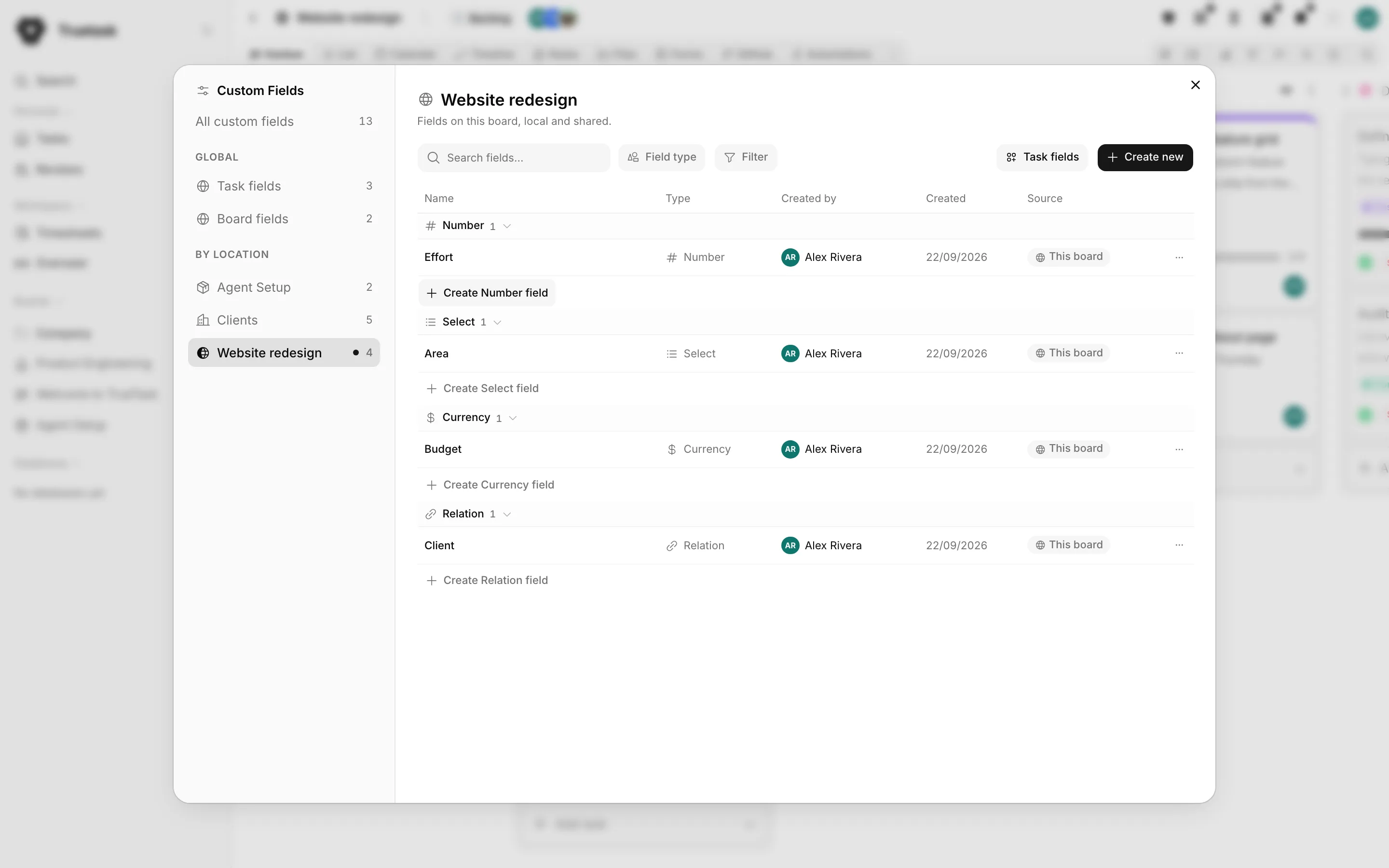
Task: Click This board badge in Budget row
Action: pos(1068,448)
